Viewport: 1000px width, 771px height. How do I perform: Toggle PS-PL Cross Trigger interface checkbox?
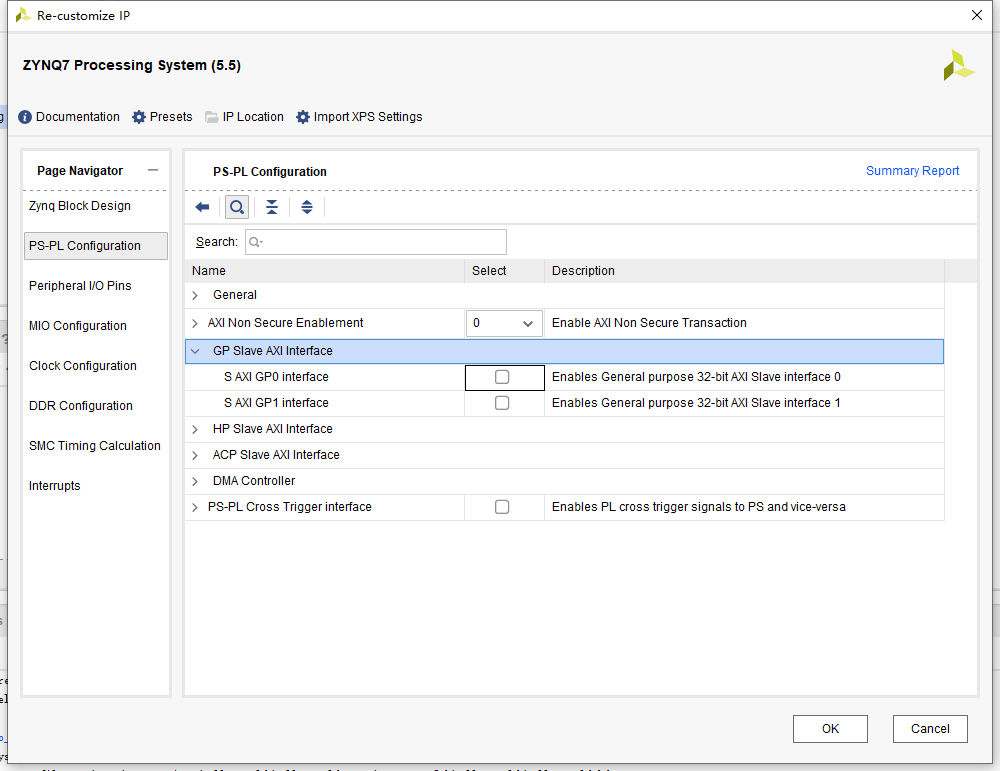tap(502, 507)
